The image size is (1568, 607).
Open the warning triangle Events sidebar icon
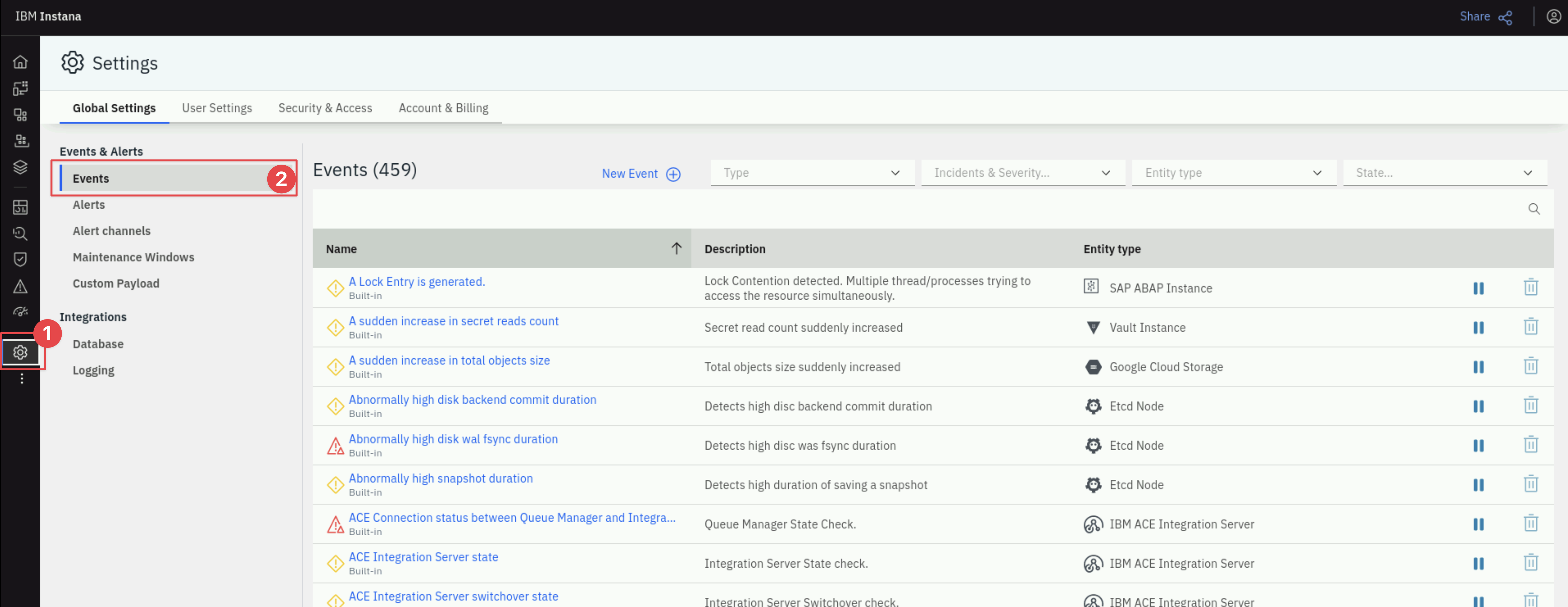pos(20,286)
